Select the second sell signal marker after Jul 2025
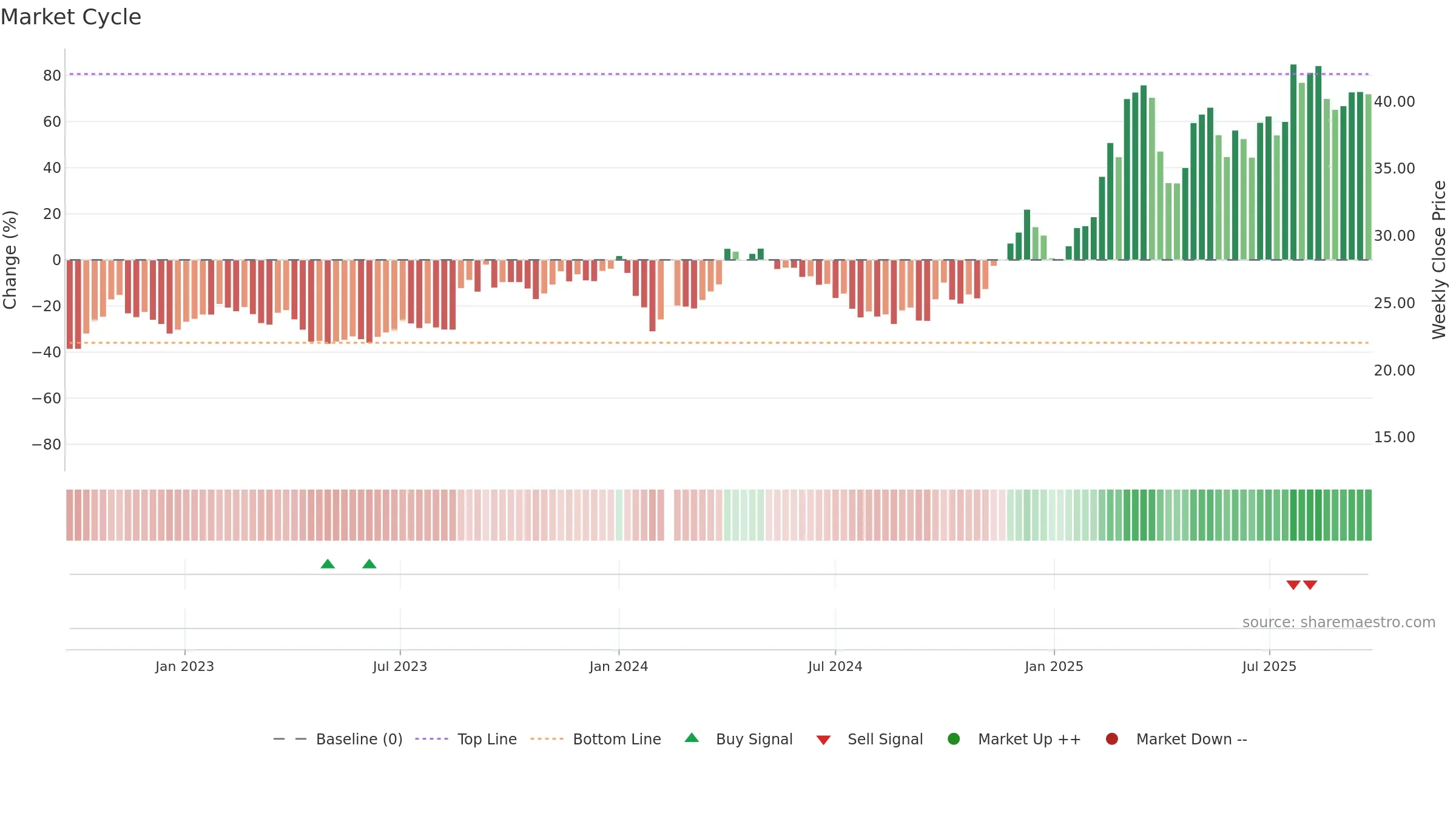 click(1310, 585)
